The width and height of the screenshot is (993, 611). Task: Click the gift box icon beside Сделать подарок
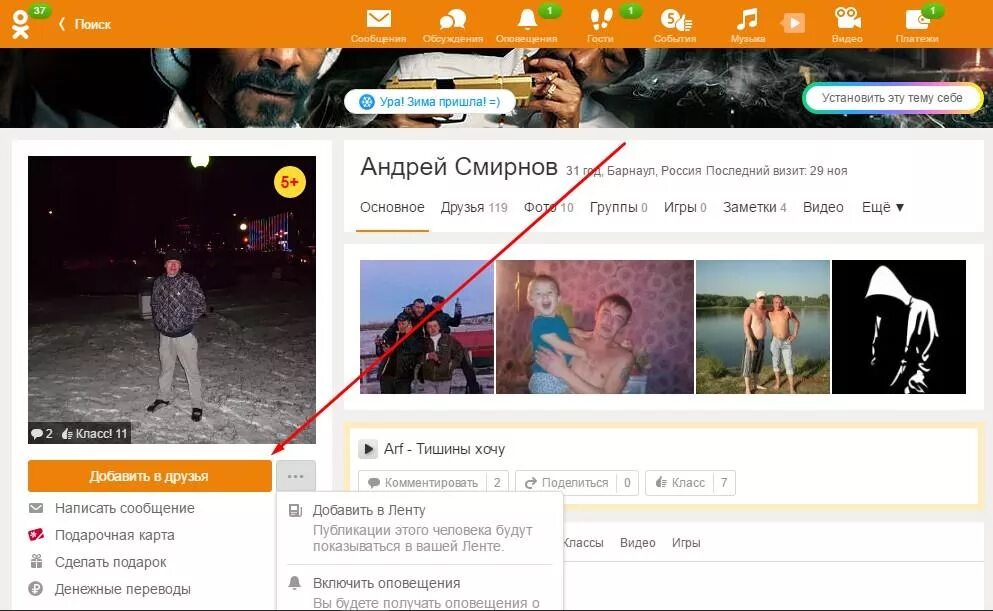point(36,562)
